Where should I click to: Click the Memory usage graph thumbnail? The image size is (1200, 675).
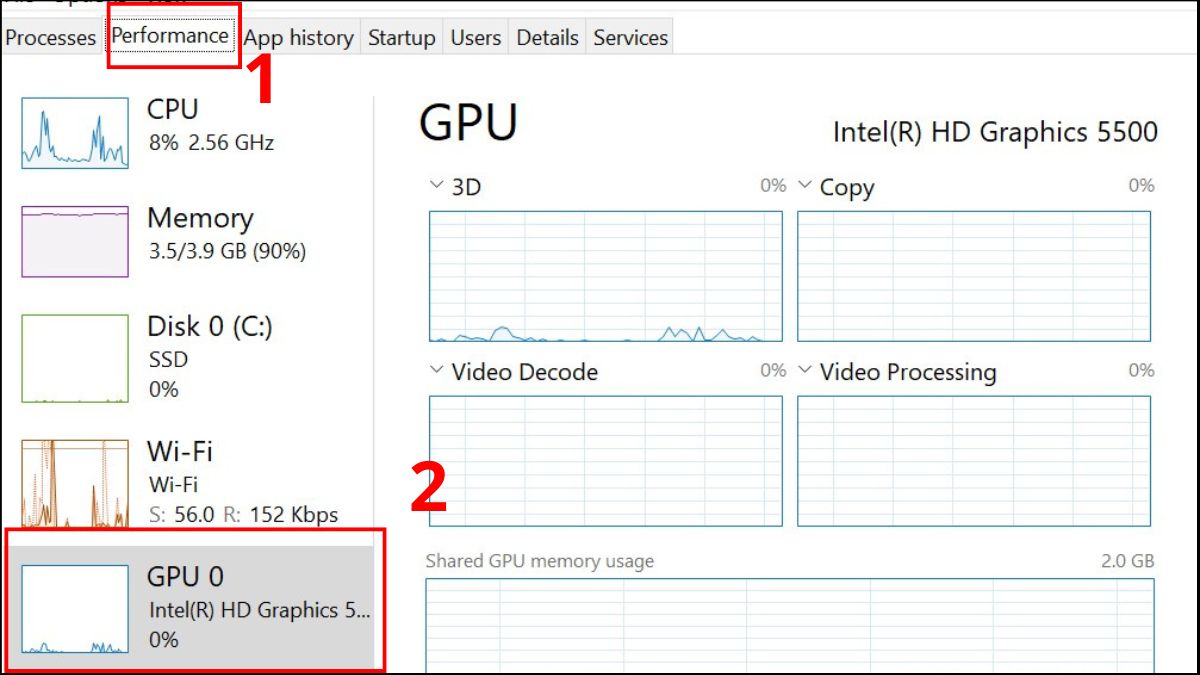pos(75,241)
